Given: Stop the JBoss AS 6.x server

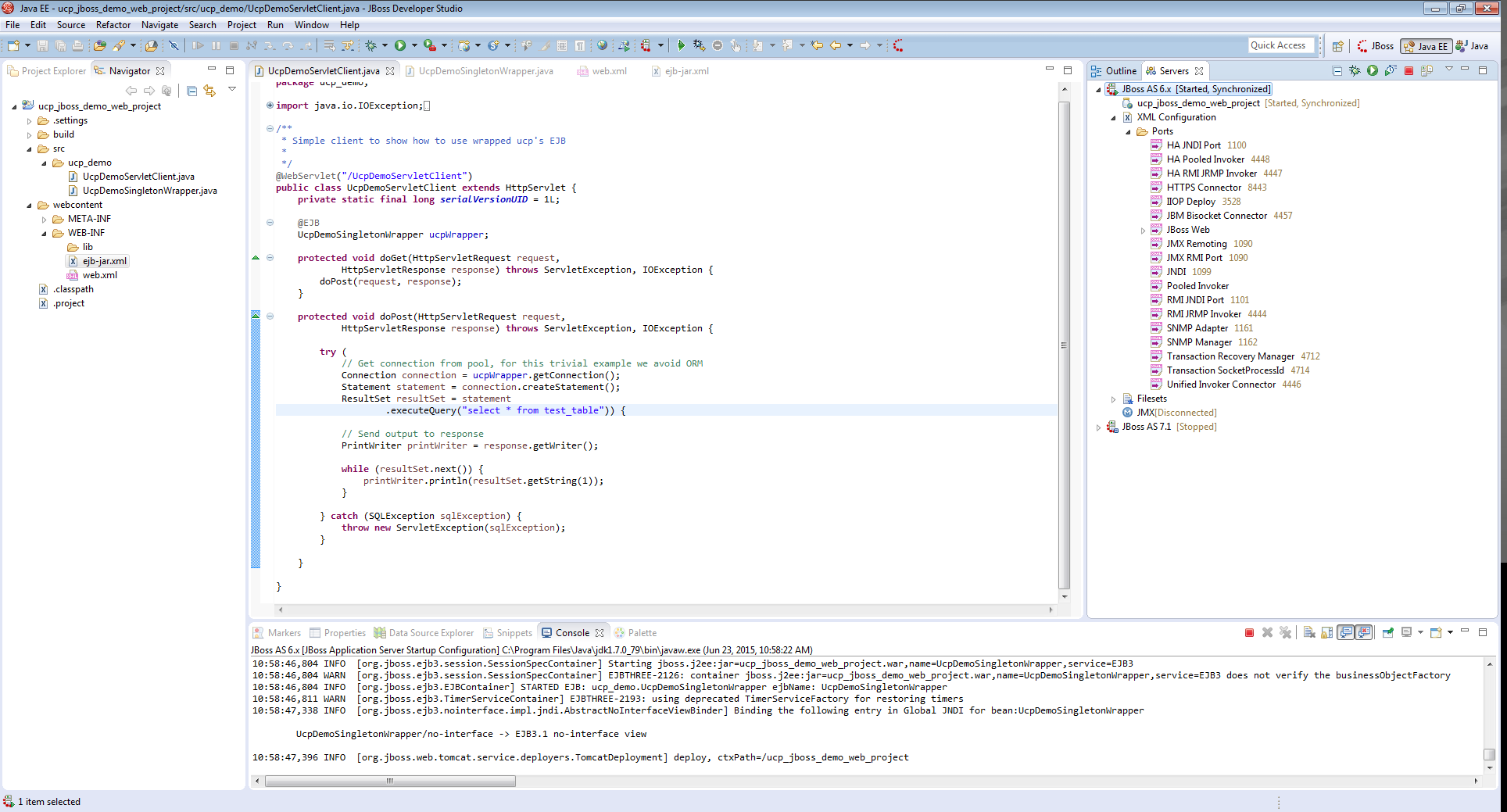Looking at the screenshot, I should 1409,70.
